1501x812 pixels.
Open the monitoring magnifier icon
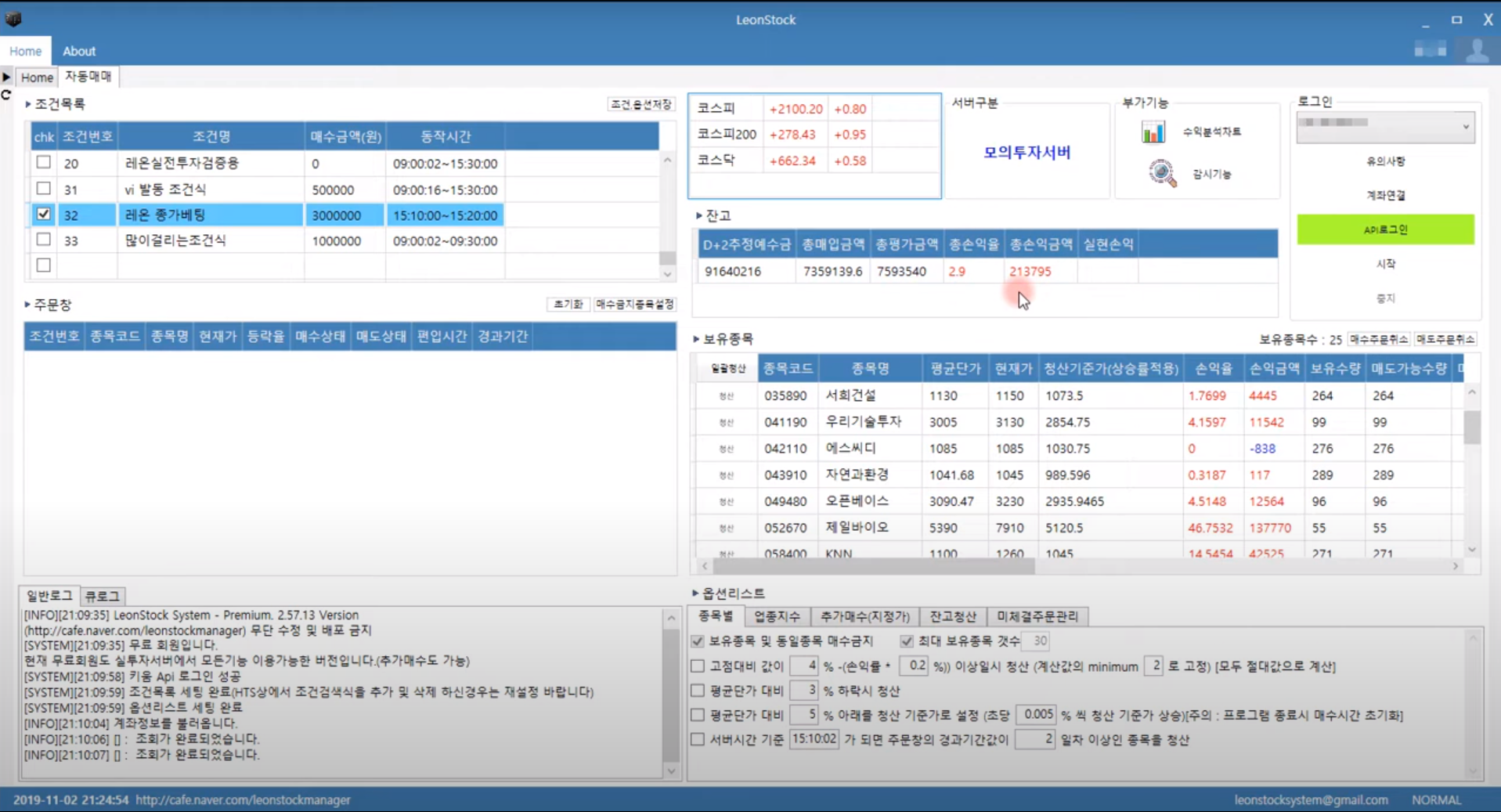click(1162, 173)
